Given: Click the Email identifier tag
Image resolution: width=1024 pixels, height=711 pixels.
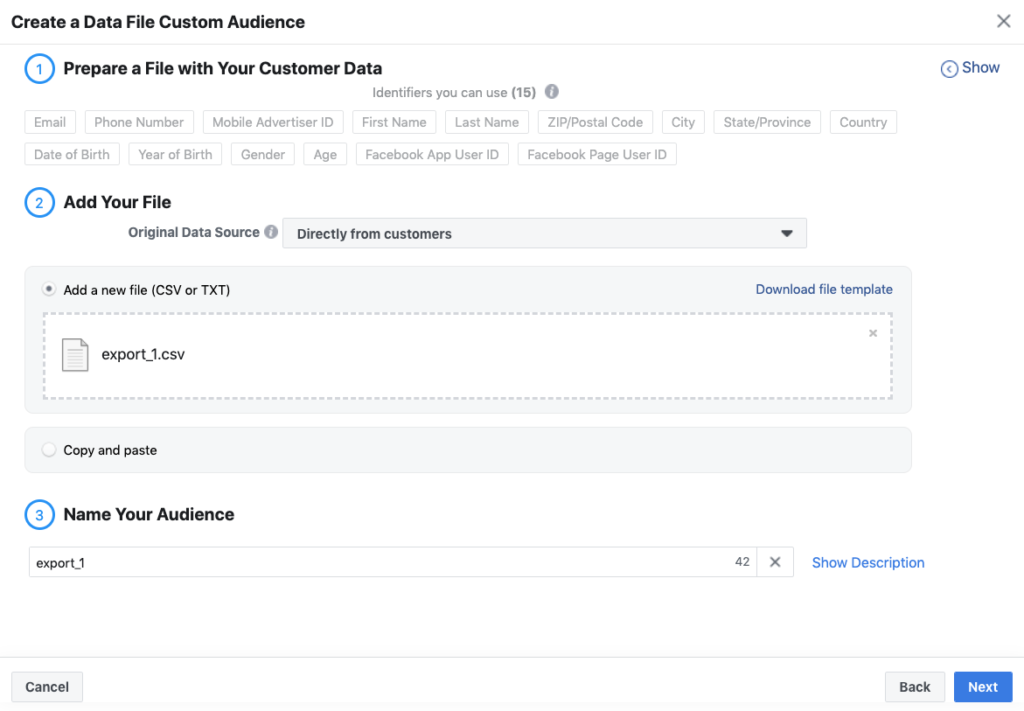Looking at the screenshot, I should 50,122.
